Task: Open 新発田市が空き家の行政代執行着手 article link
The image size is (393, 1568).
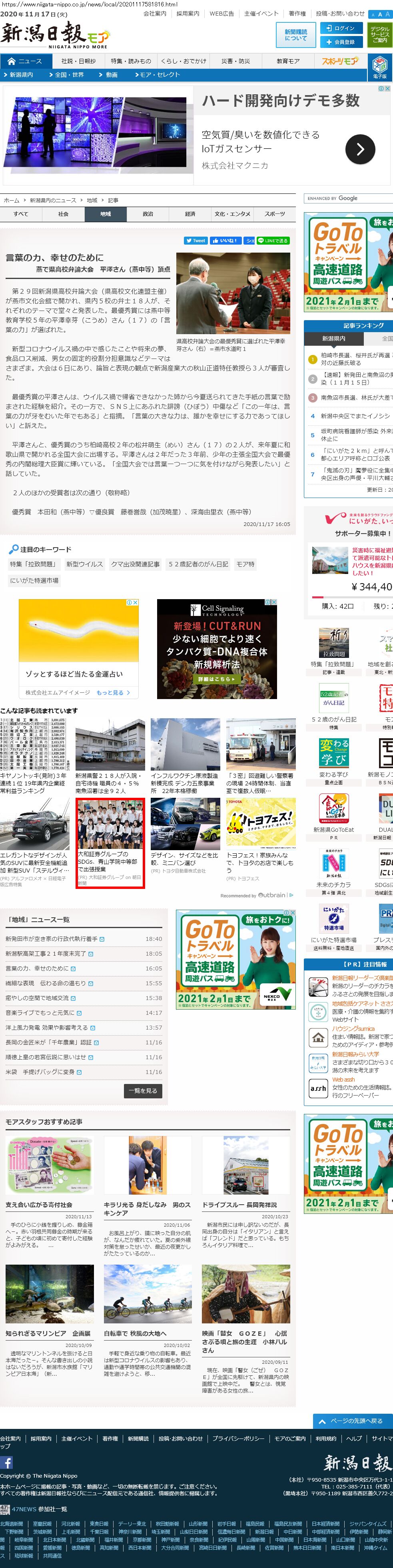Action: (51, 939)
